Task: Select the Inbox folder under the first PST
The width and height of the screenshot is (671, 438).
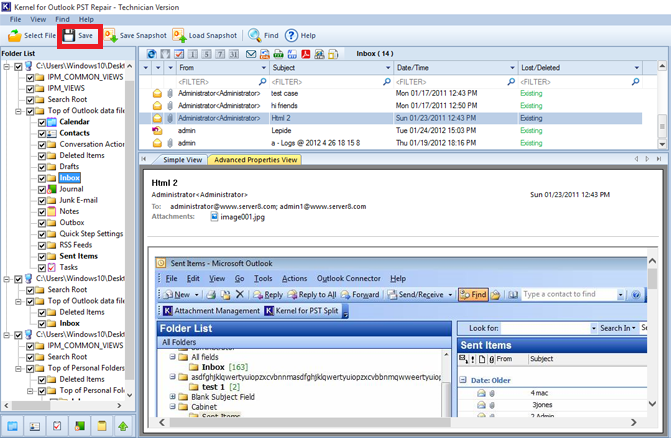Action: click(x=69, y=178)
